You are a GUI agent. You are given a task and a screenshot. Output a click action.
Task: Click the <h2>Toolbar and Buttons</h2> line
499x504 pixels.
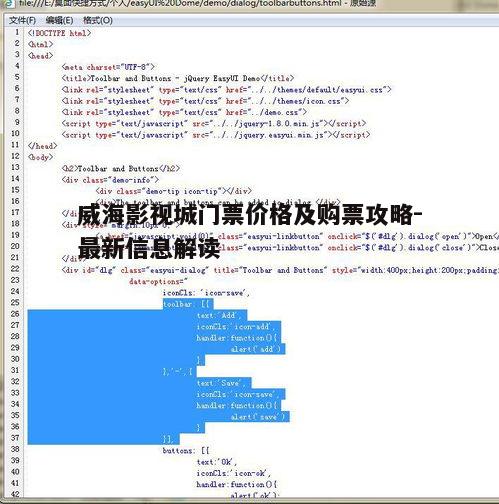coord(121,168)
